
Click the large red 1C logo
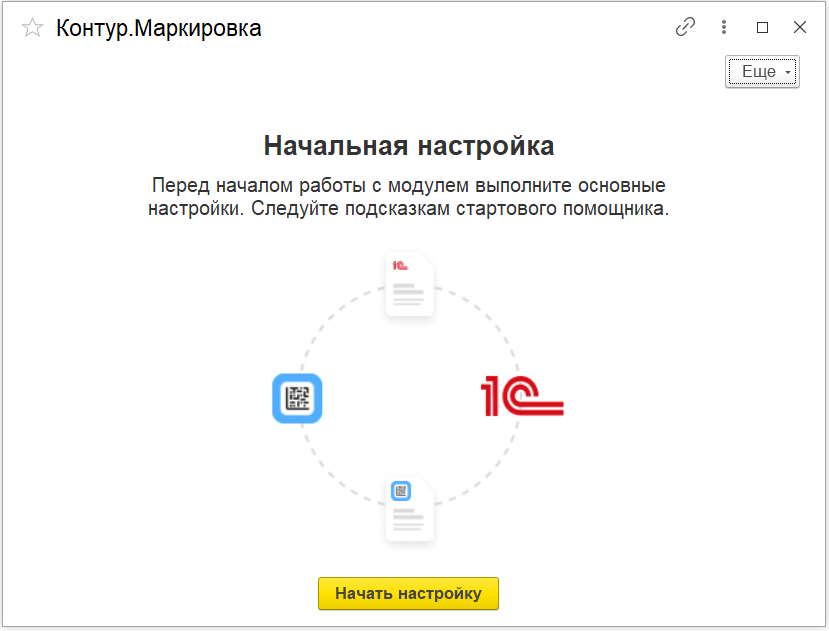click(x=522, y=397)
